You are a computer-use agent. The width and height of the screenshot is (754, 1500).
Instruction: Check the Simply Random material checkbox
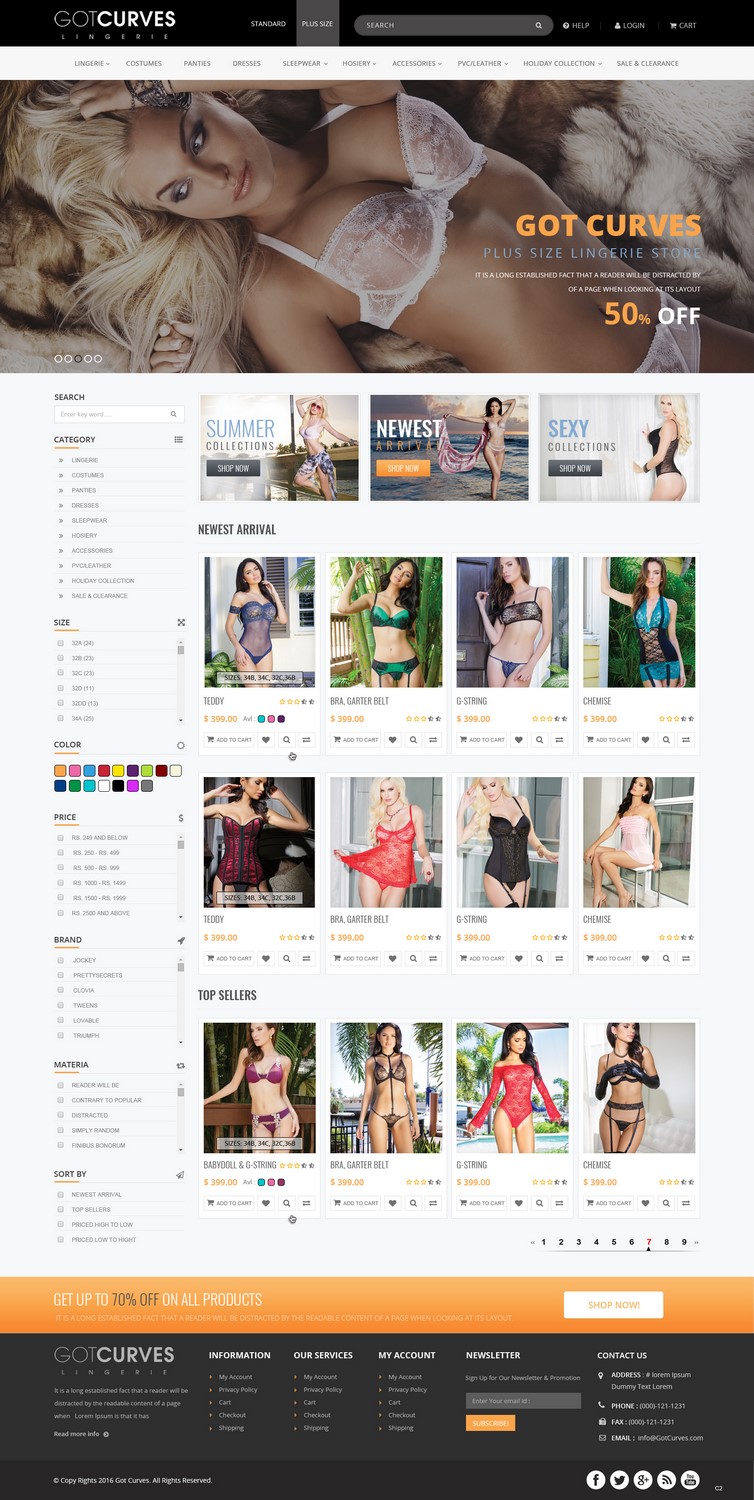61,1130
